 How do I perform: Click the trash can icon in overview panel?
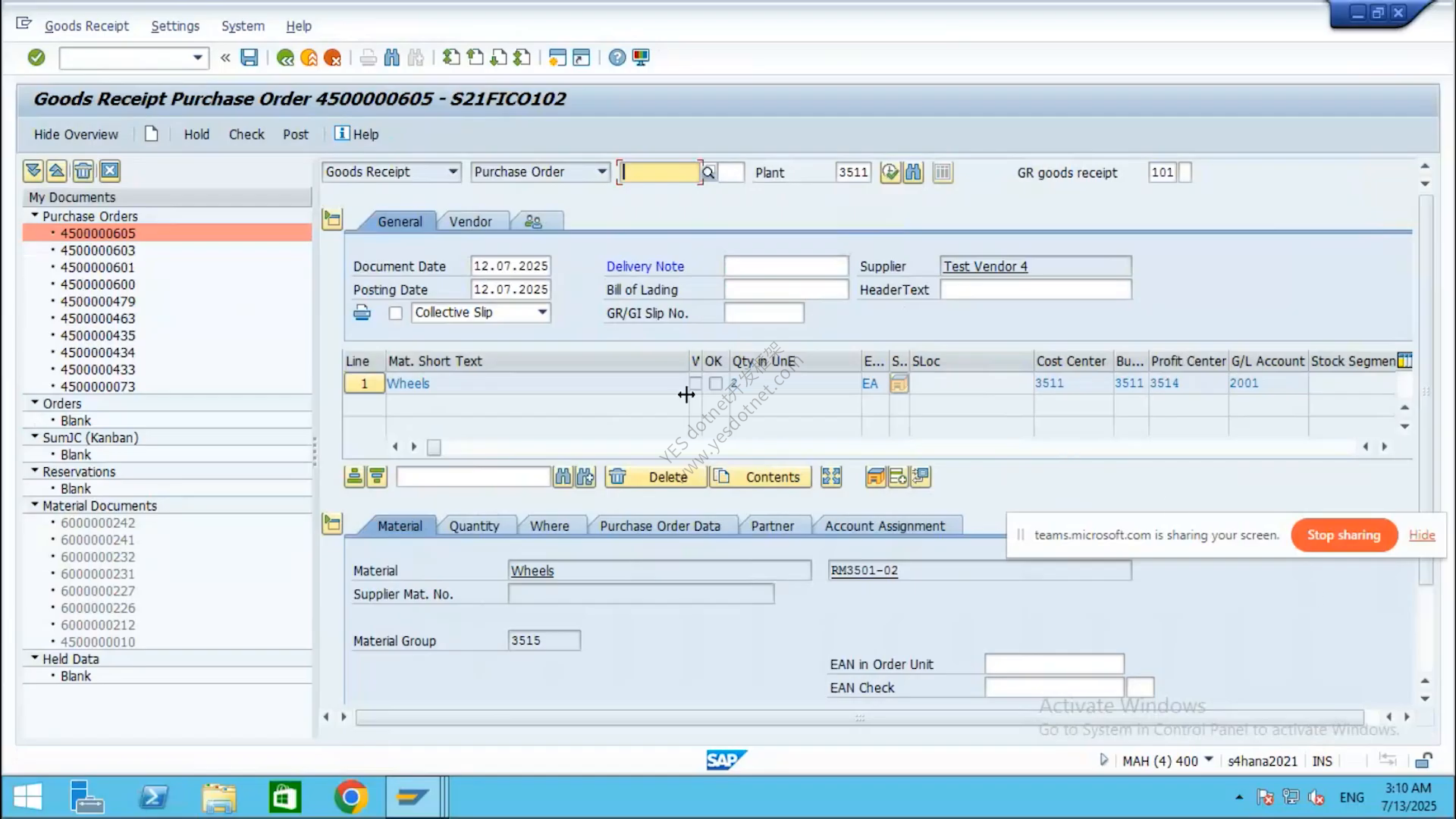pos(83,171)
